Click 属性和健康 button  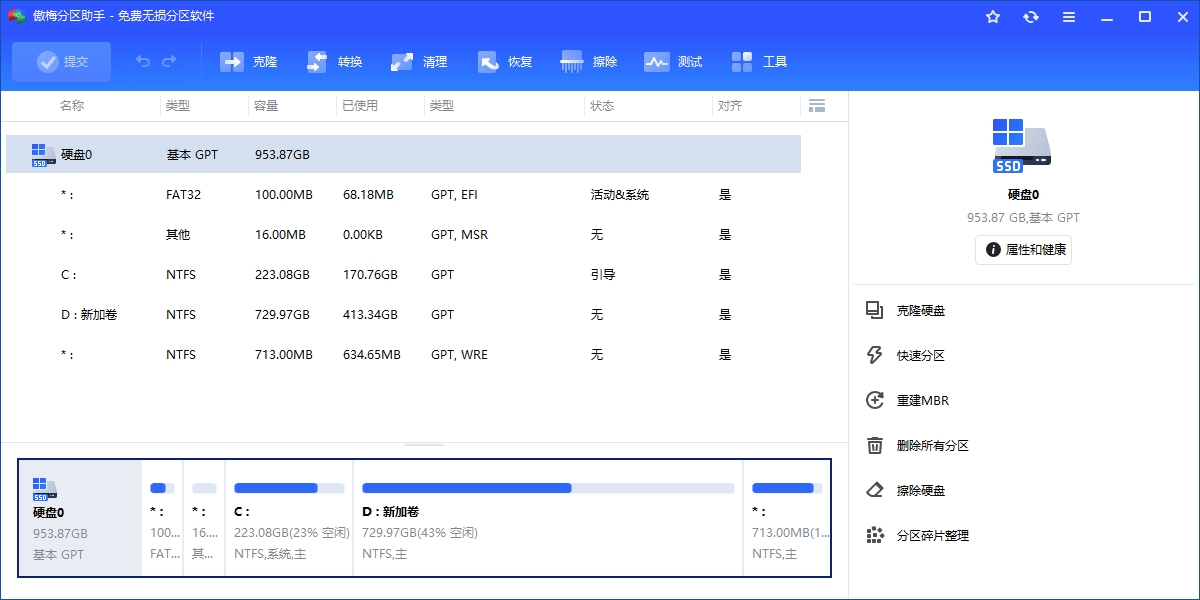[x=1023, y=250]
